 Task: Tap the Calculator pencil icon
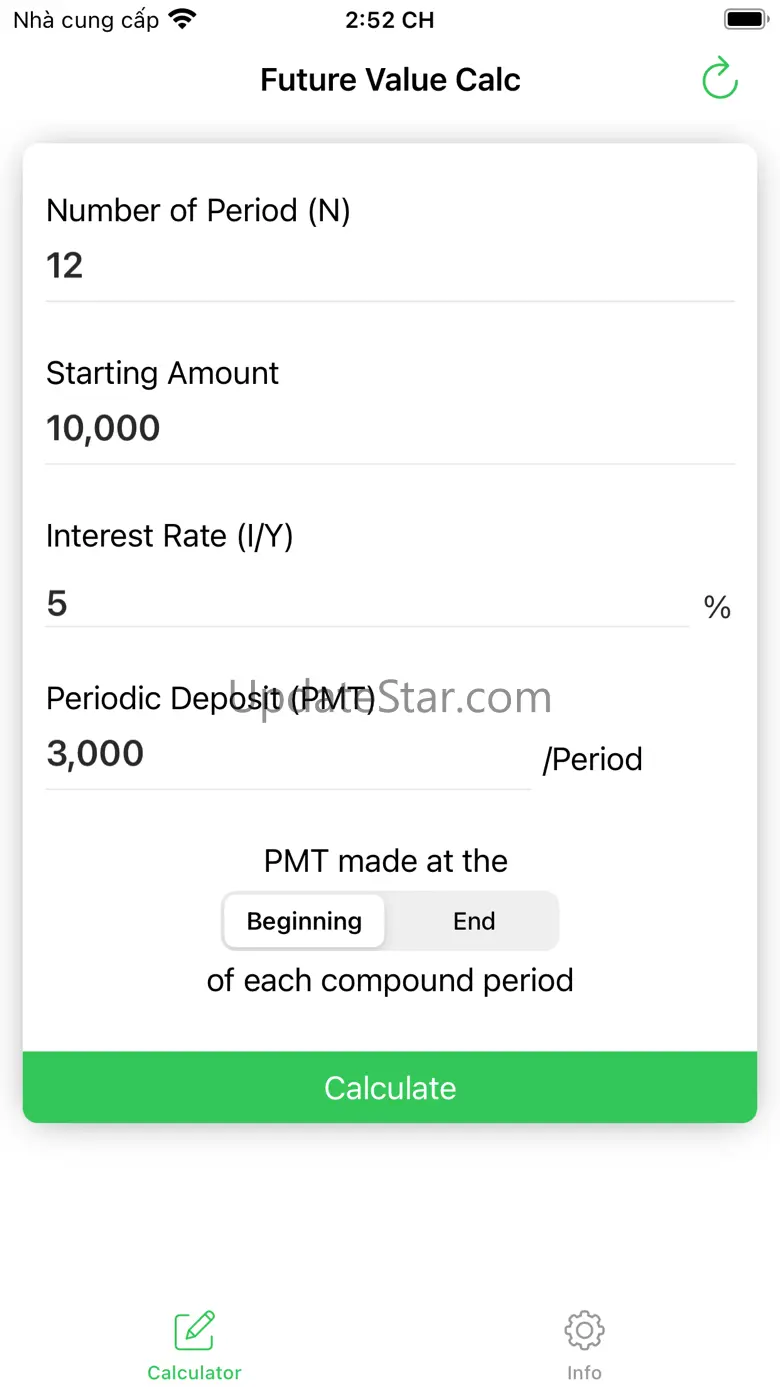[x=194, y=1331]
